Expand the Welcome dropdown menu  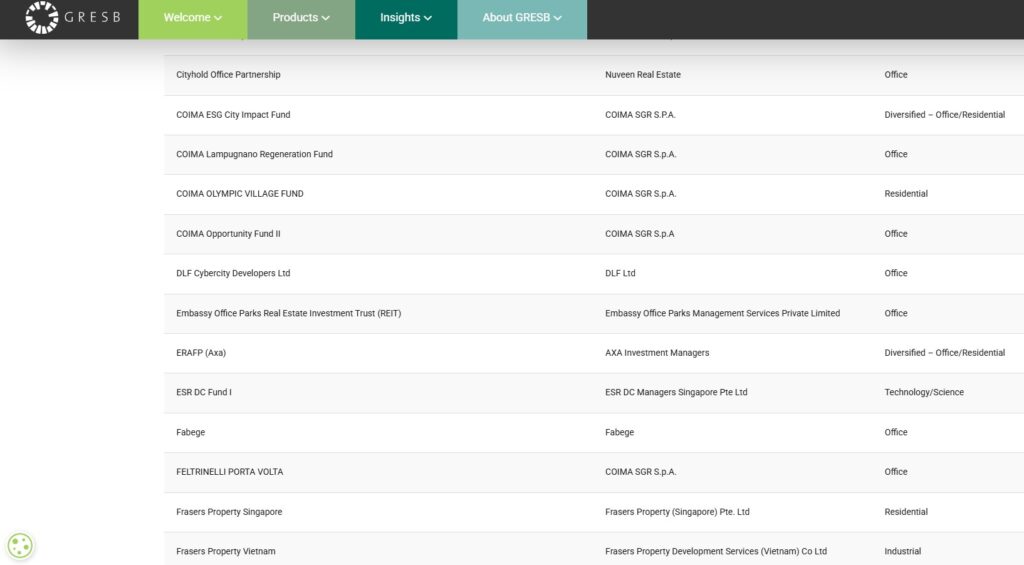click(192, 18)
